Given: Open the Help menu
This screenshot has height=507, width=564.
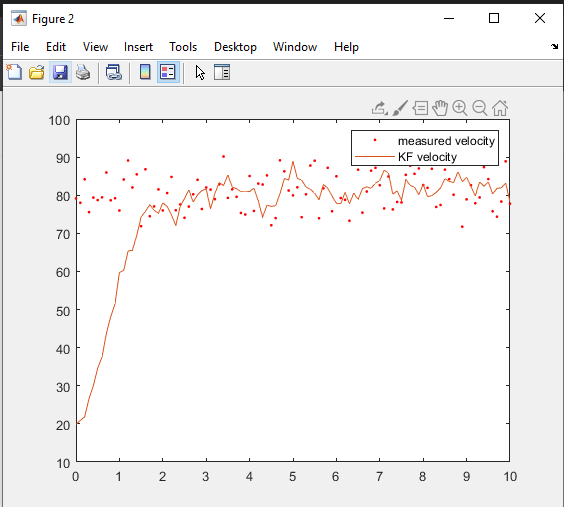Looking at the screenshot, I should [346, 47].
